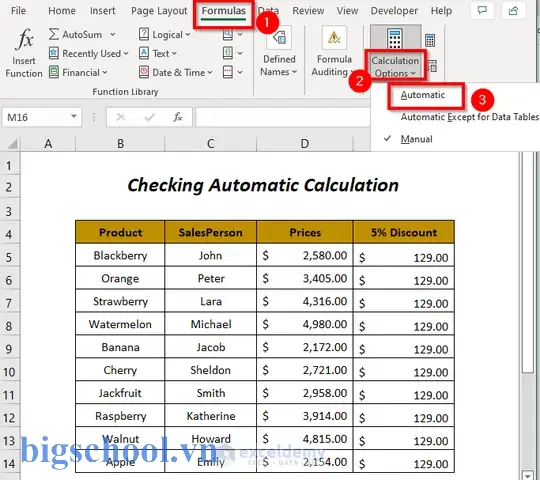Open the Text functions icon
Screen dimensions: 540x480
tap(144, 53)
